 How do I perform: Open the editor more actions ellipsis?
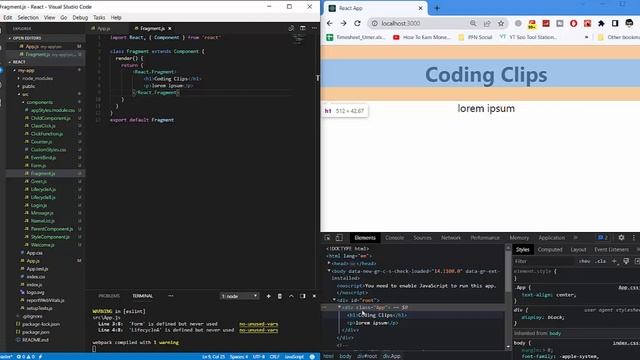[x=314, y=28]
